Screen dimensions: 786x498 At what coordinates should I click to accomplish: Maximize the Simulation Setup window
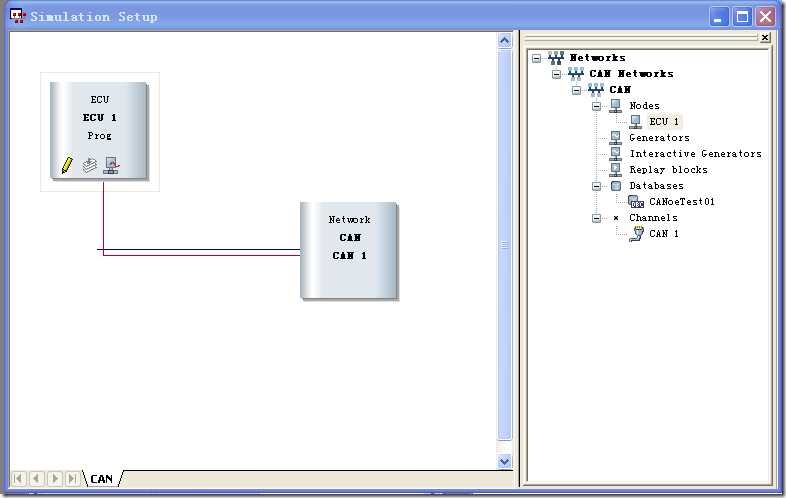742,17
